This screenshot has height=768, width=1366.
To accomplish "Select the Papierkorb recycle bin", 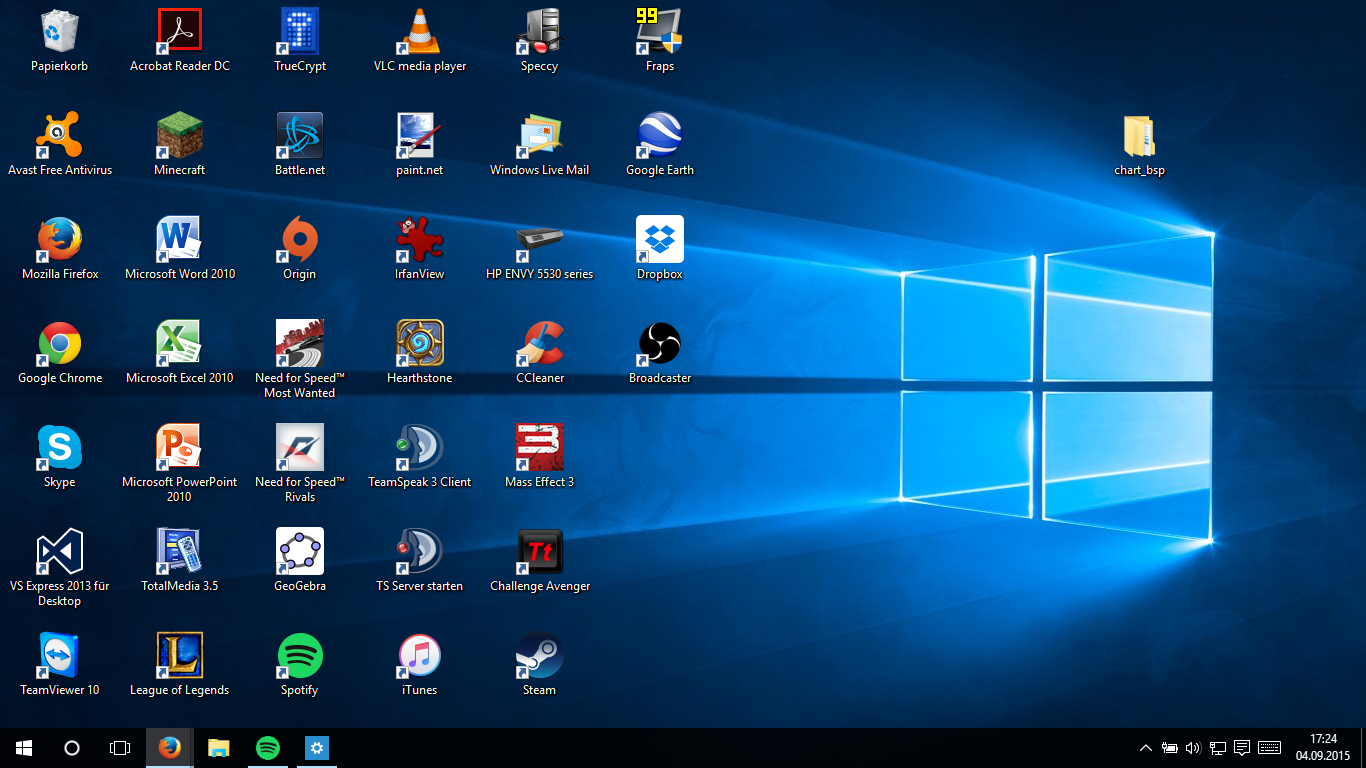I will click(60, 33).
